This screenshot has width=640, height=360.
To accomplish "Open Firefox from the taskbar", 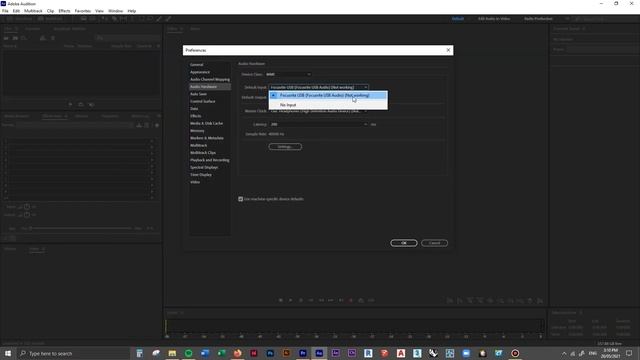I will tap(238, 353).
